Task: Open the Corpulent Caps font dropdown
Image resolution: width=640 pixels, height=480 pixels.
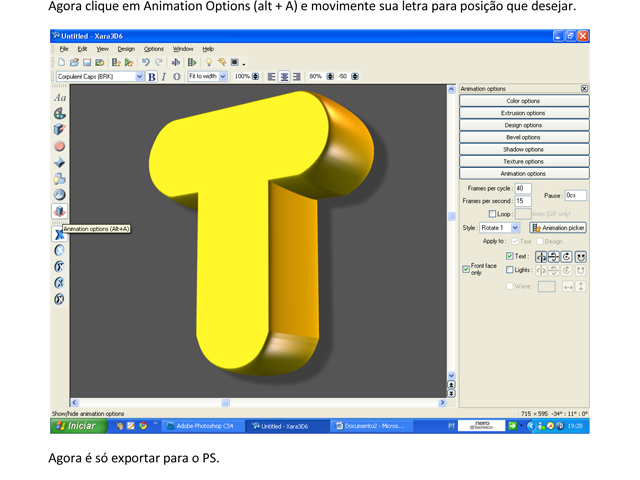Action: (140, 76)
